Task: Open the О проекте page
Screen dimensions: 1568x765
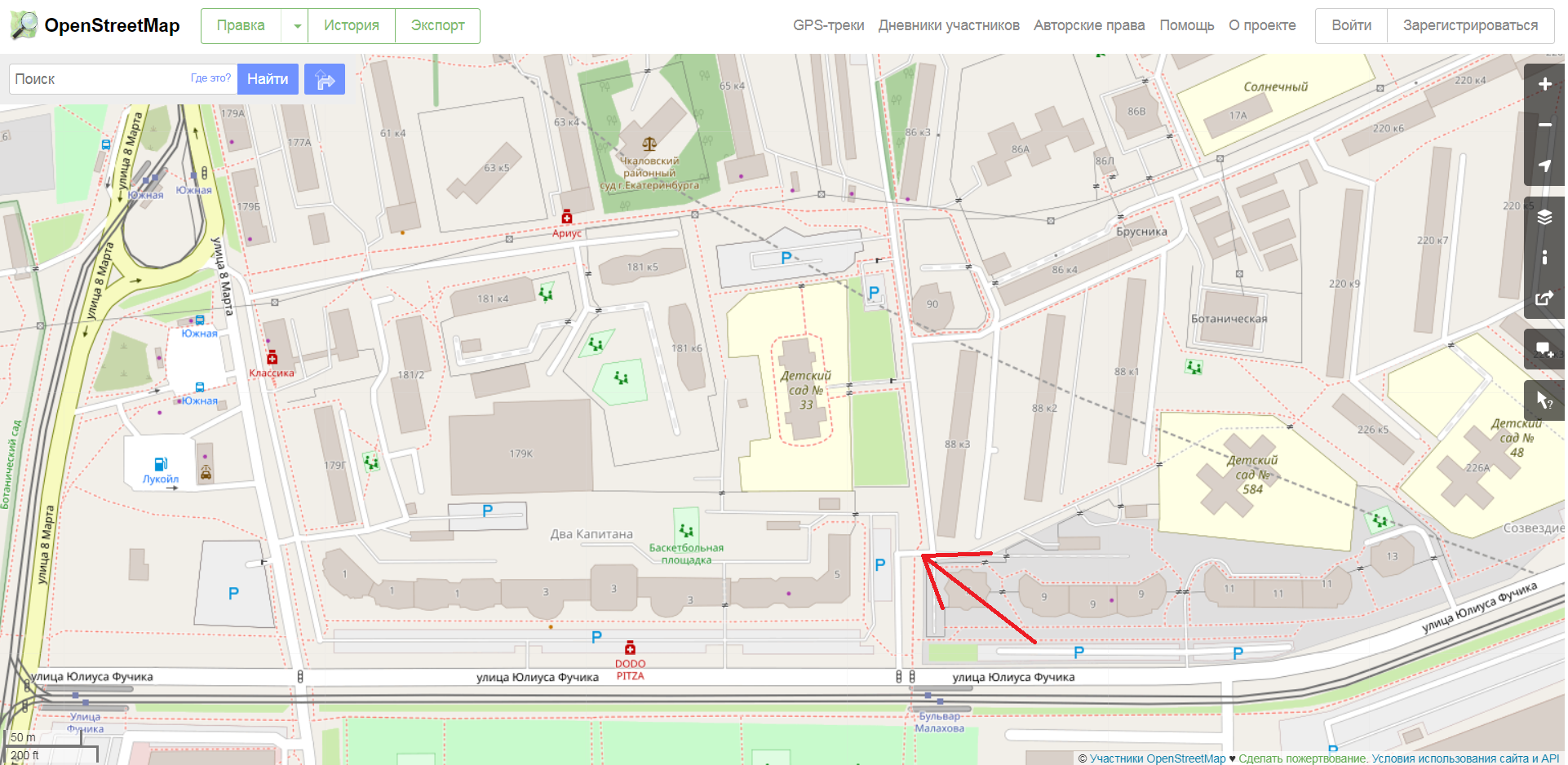Action: pyautogui.click(x=1262, y=25)
